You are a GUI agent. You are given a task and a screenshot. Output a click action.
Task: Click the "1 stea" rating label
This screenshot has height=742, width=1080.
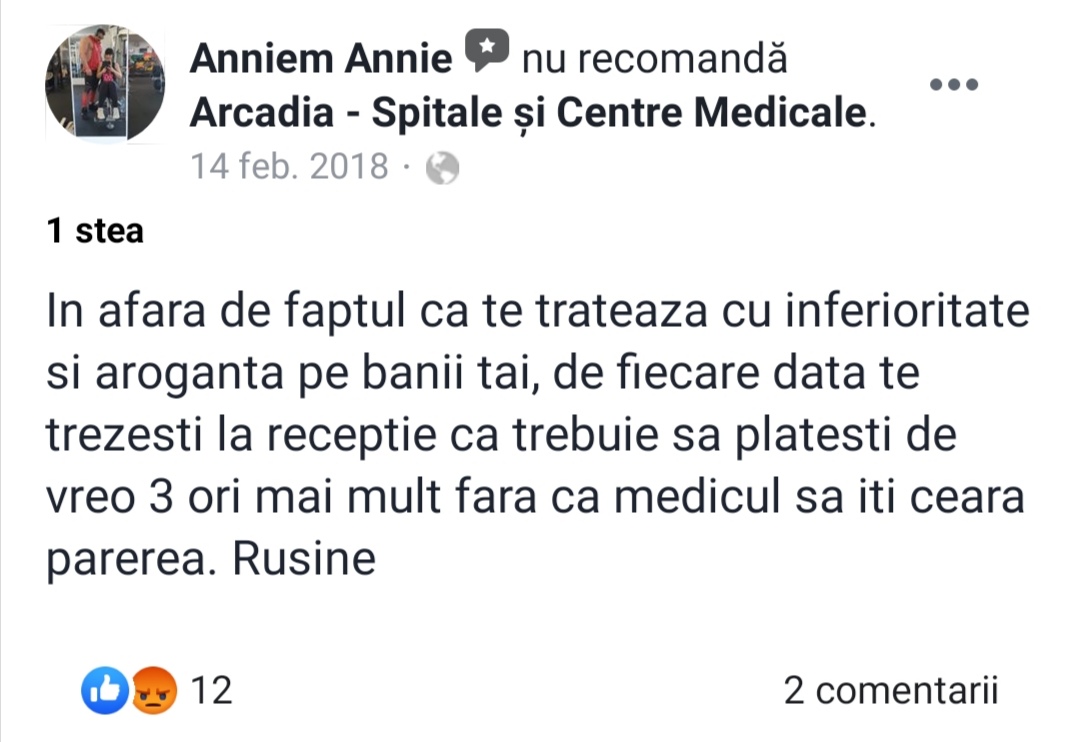coord(95,230)
